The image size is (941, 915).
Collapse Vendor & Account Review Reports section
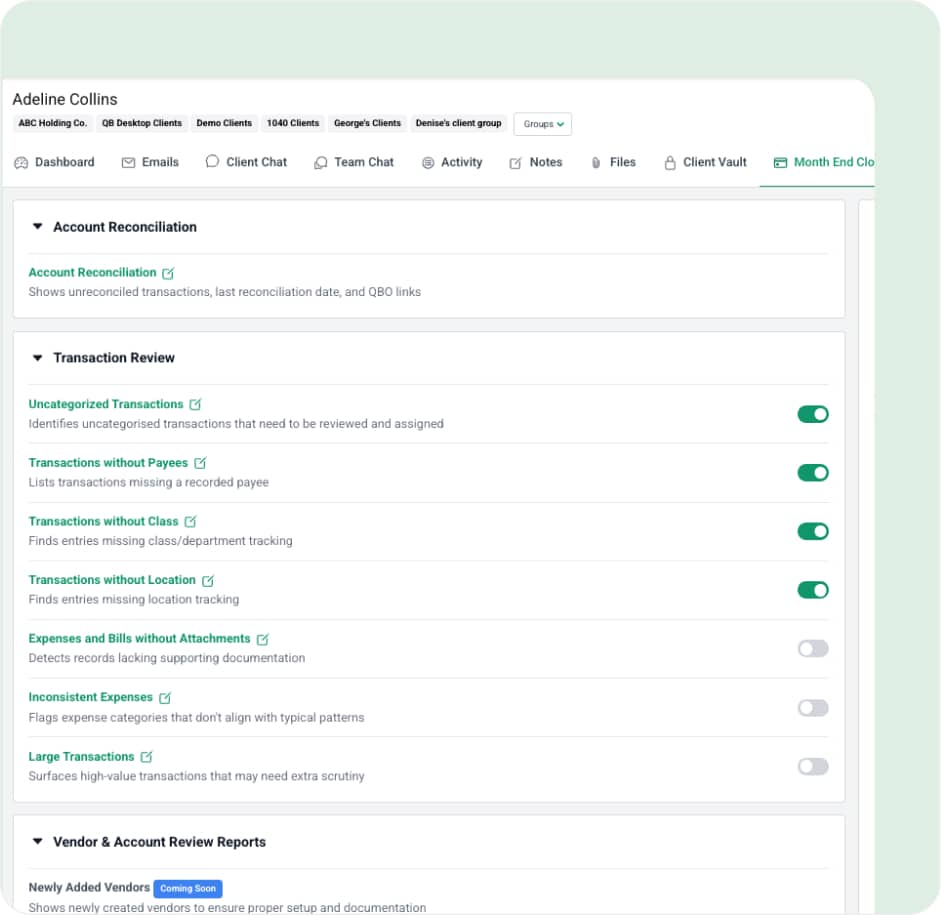pyautogui.click(x=38, y=842)
